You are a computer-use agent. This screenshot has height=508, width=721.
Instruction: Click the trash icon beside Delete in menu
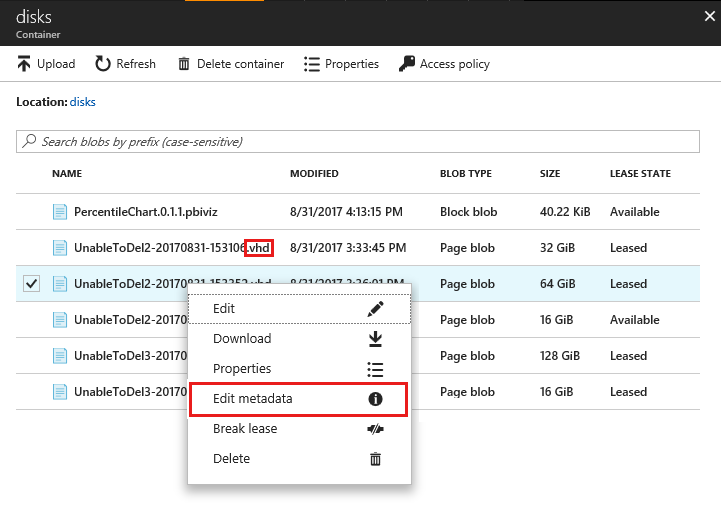[x=376, y=459]
